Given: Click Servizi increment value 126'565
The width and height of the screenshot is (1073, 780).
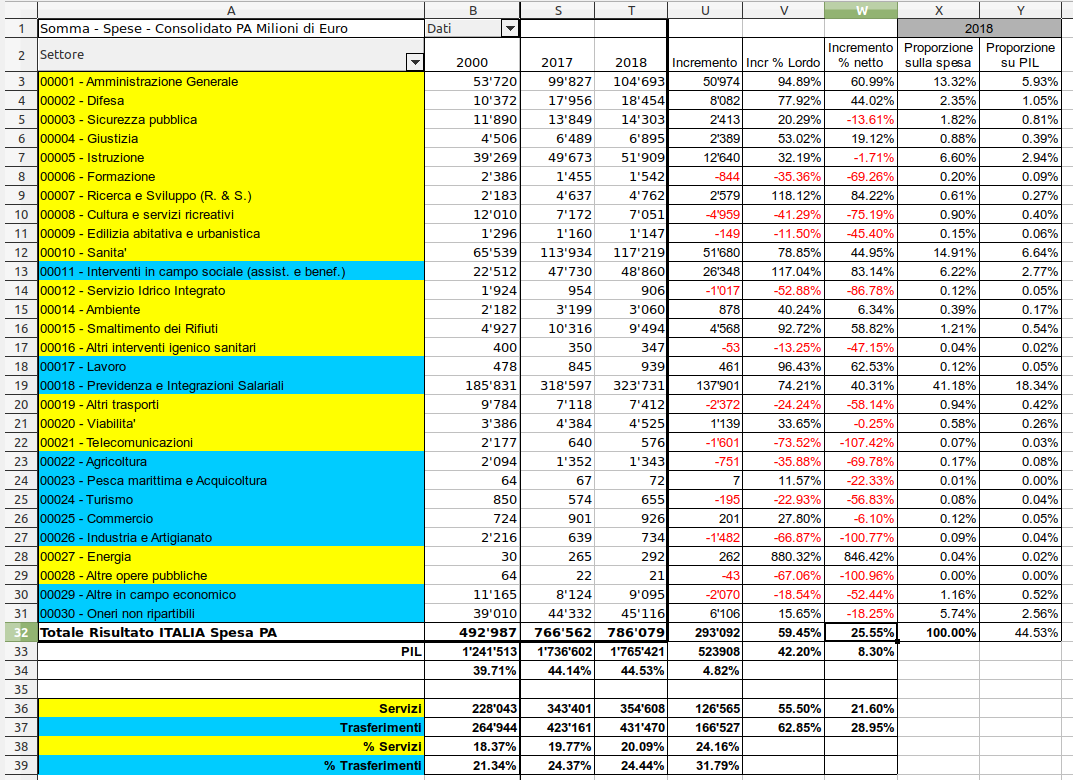Looking at the screenshot, I should pos(705,708).
